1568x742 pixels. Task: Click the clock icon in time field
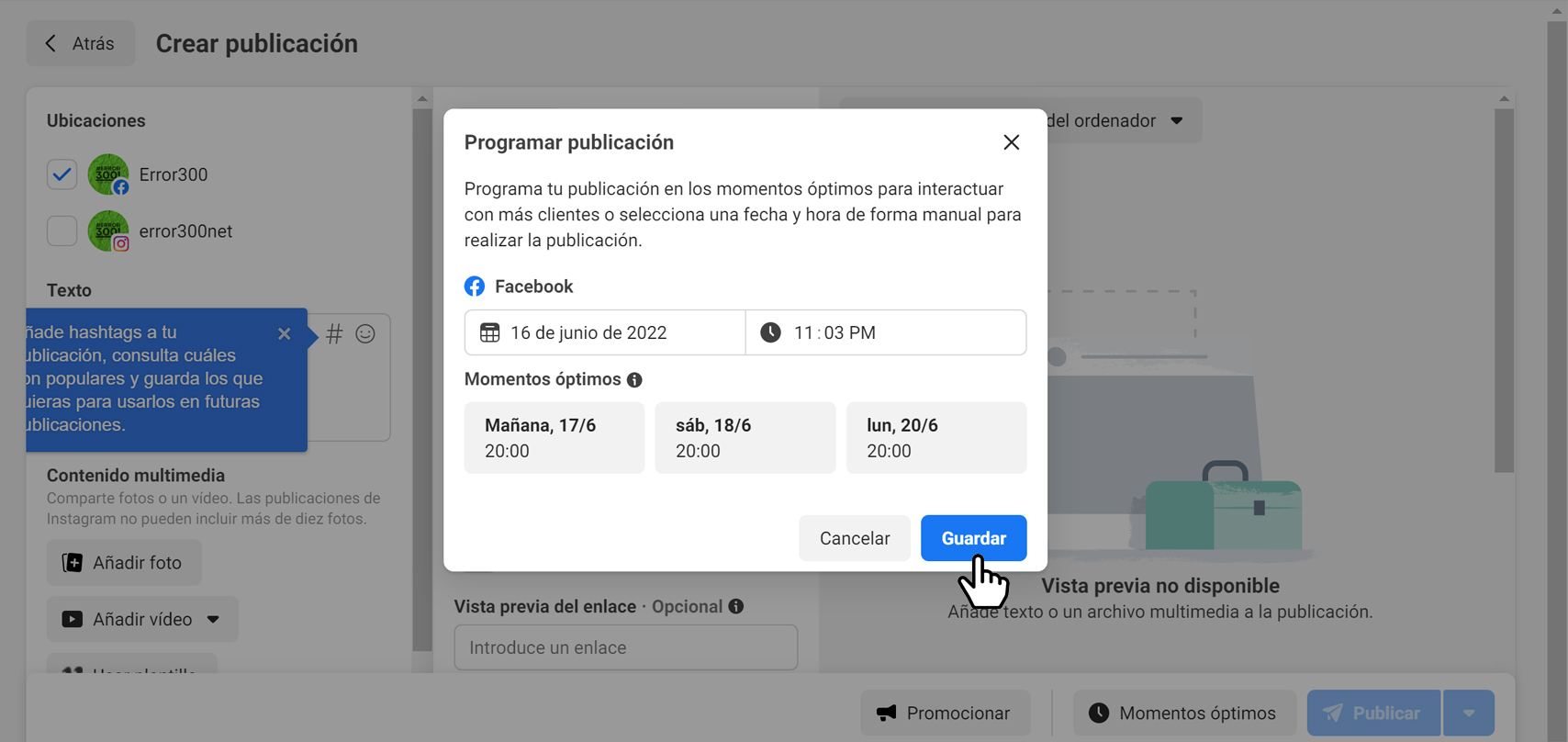[770, 332]
